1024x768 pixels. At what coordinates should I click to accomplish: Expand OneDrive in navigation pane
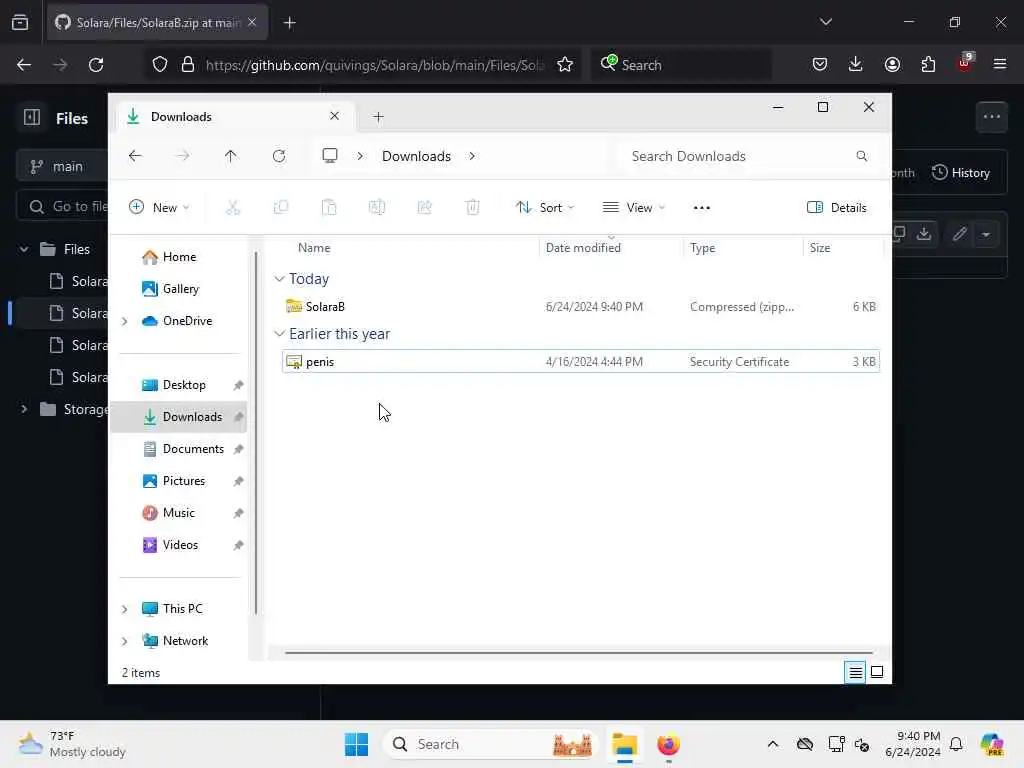click(125, 321)
